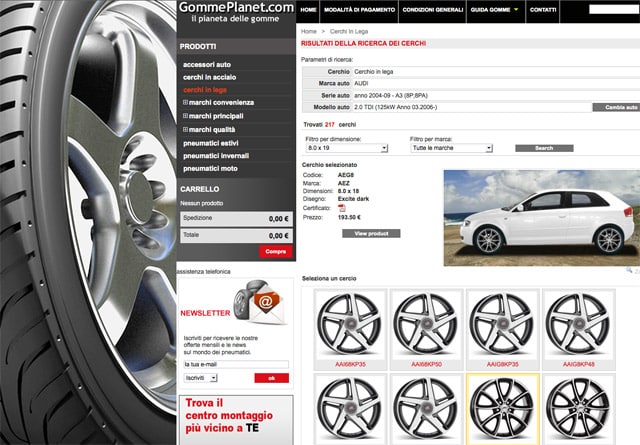Click the top search input field
This screenshot has height=445, width=640.
click(614, 9)
